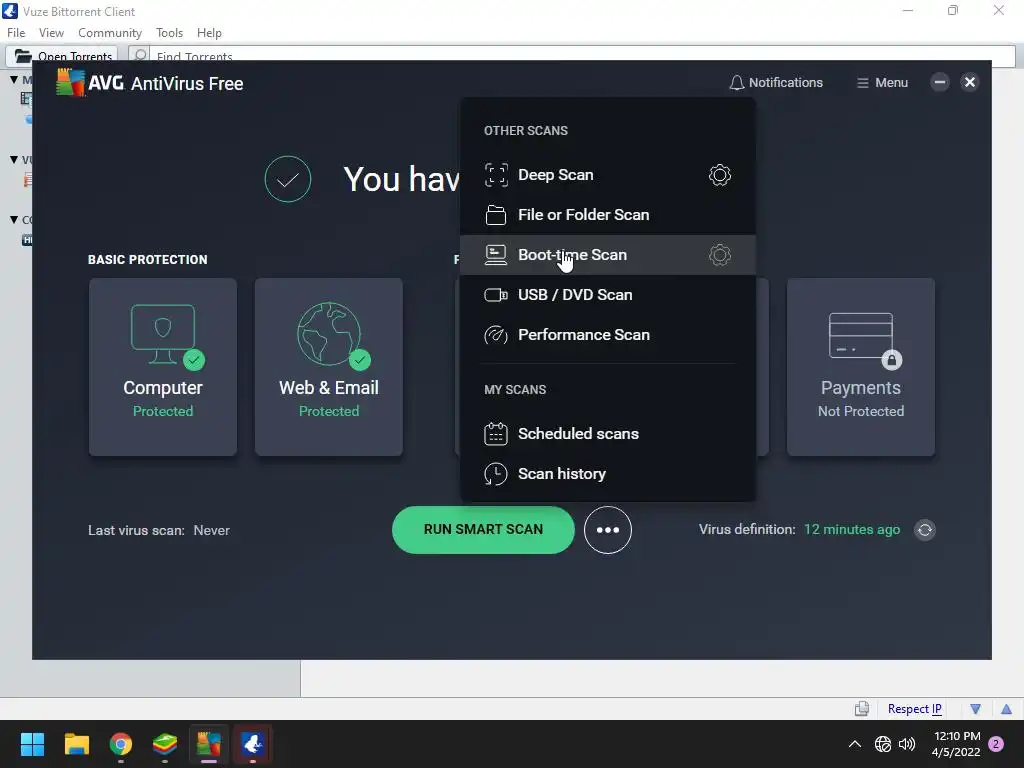The image size is (1024, 768).
Task: Click the upload speed up-arrow icon
Action: (1006, 709)
